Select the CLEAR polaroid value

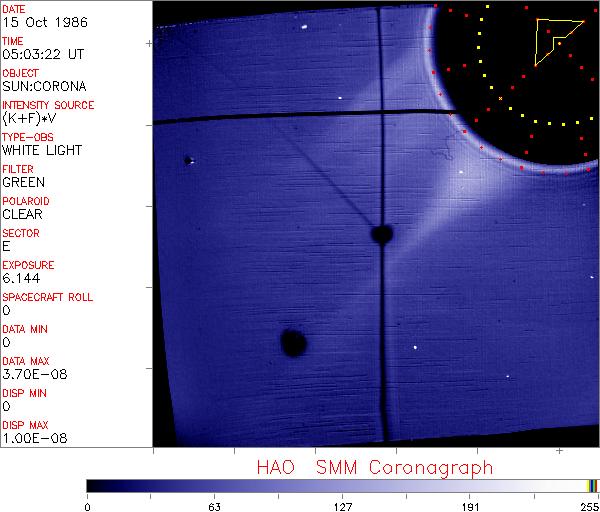(23, 214)
